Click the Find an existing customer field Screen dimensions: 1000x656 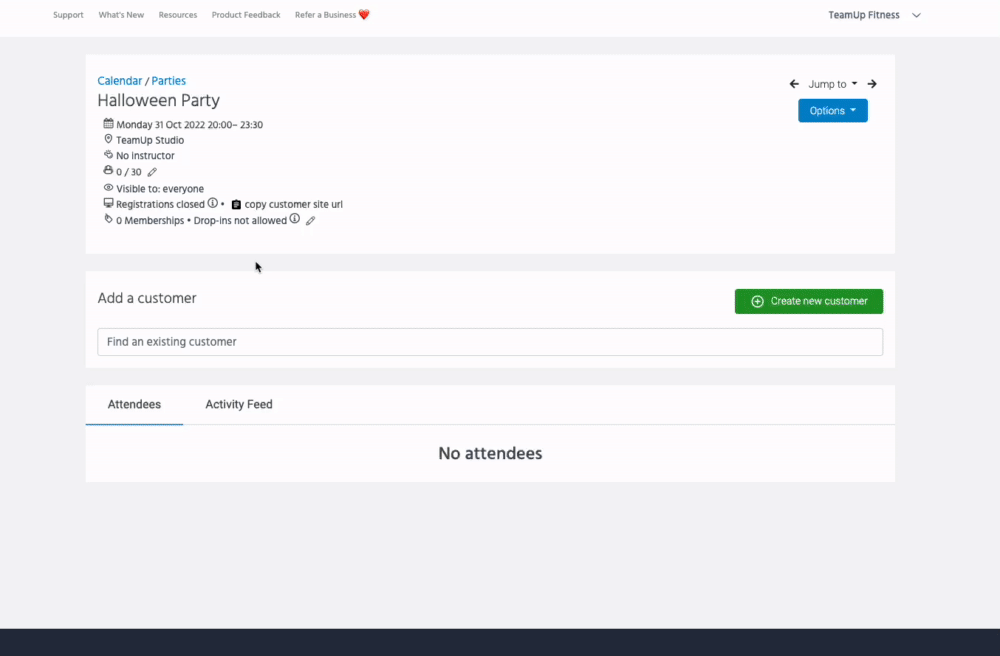coord(490,342)
